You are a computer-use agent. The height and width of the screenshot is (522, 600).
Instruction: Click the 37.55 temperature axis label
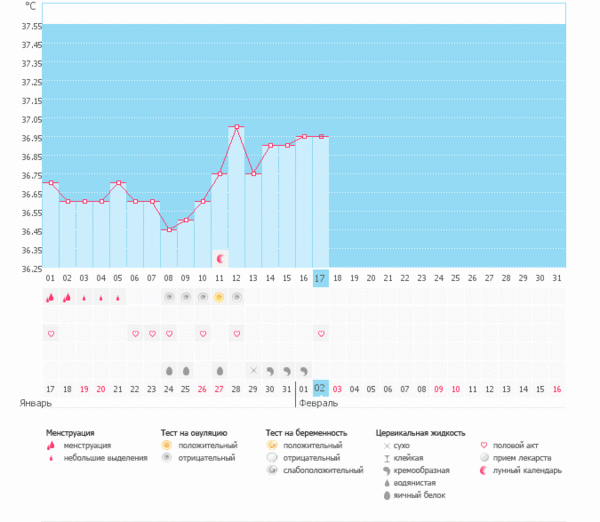click(x=32, y=26)
